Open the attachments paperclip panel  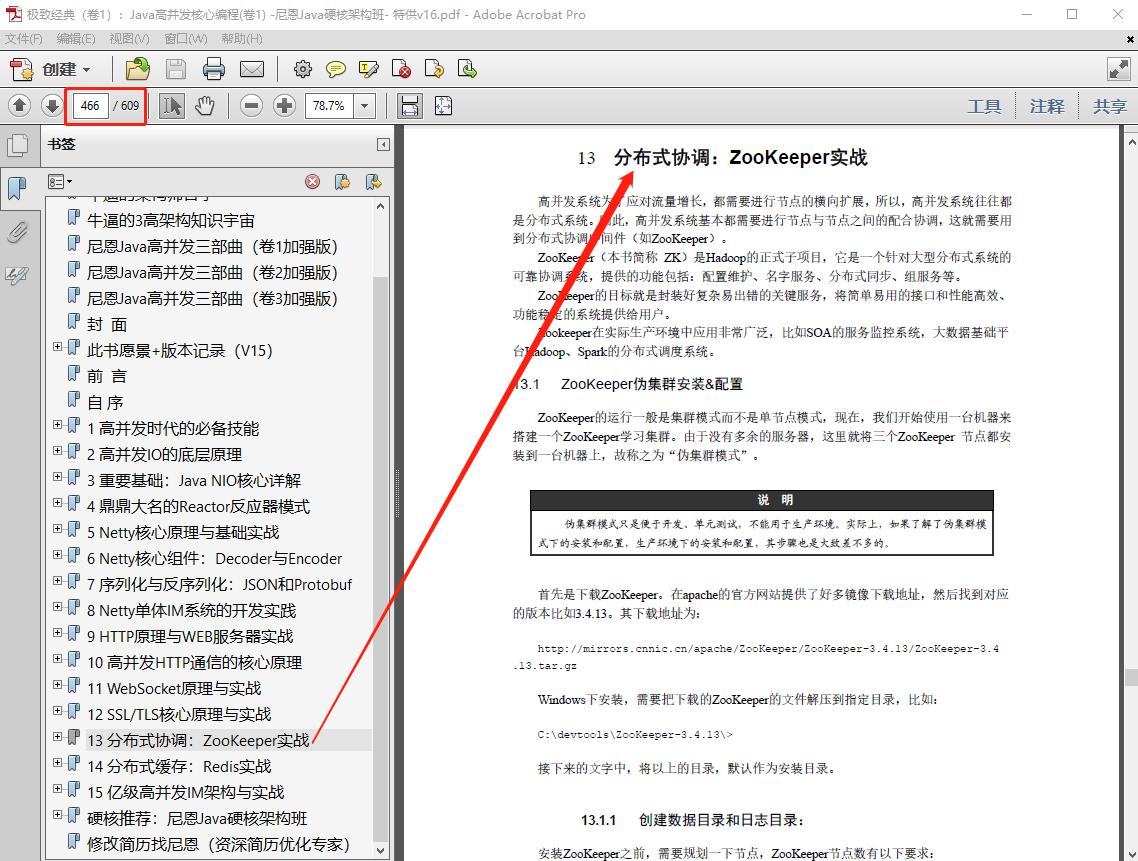click(x=17, y=232)
